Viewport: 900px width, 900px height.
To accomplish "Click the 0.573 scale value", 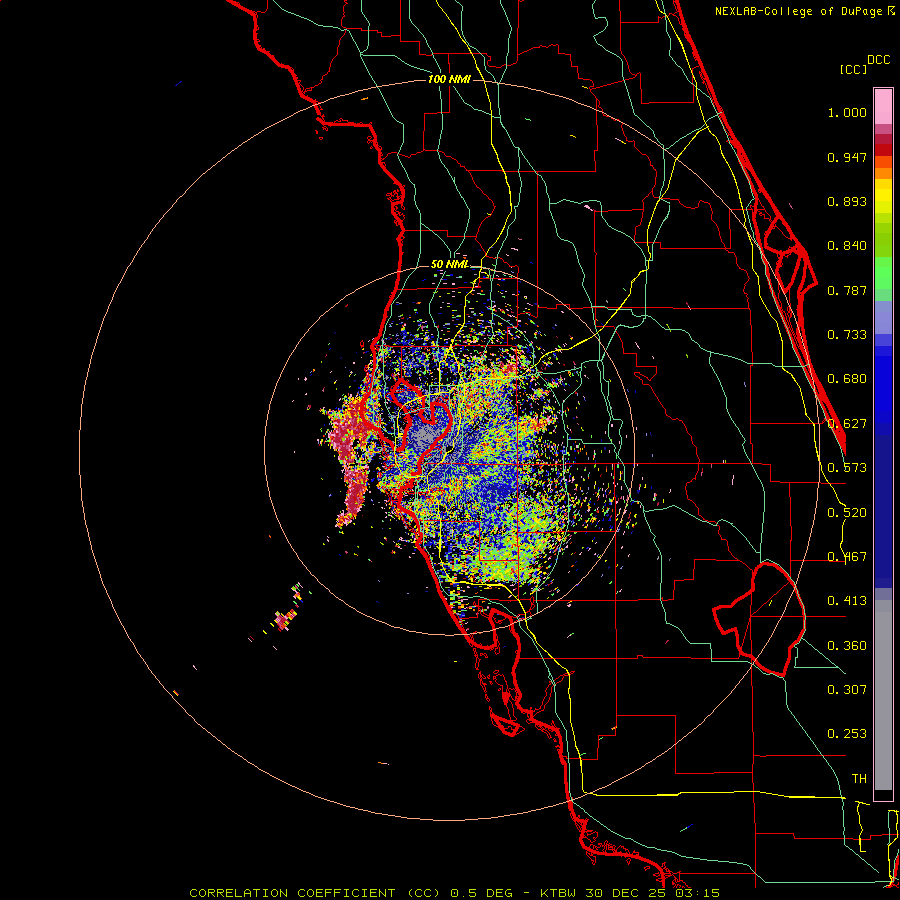I will point(847,468).
